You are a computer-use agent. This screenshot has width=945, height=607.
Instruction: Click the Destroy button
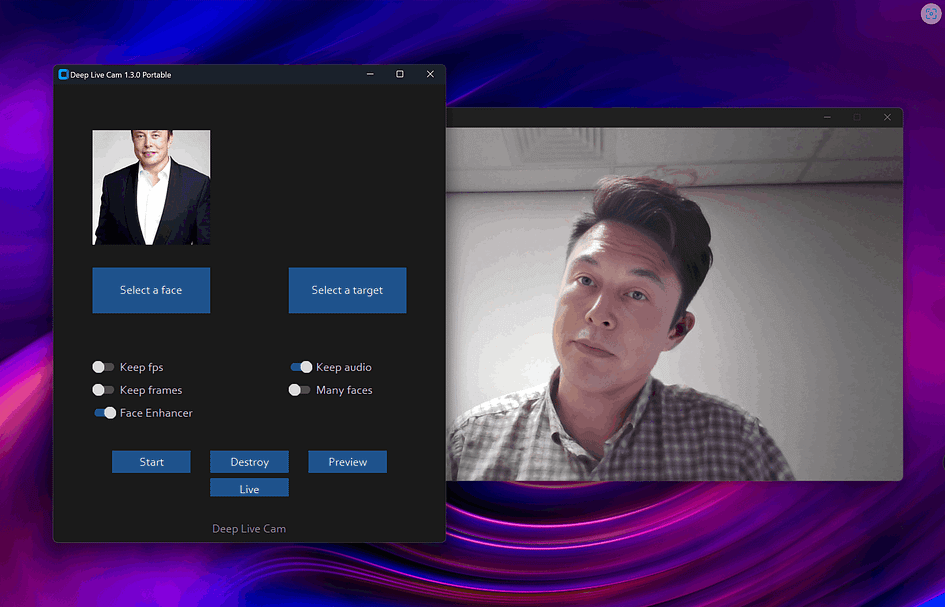pyautogui.click(x=249, y=462)
